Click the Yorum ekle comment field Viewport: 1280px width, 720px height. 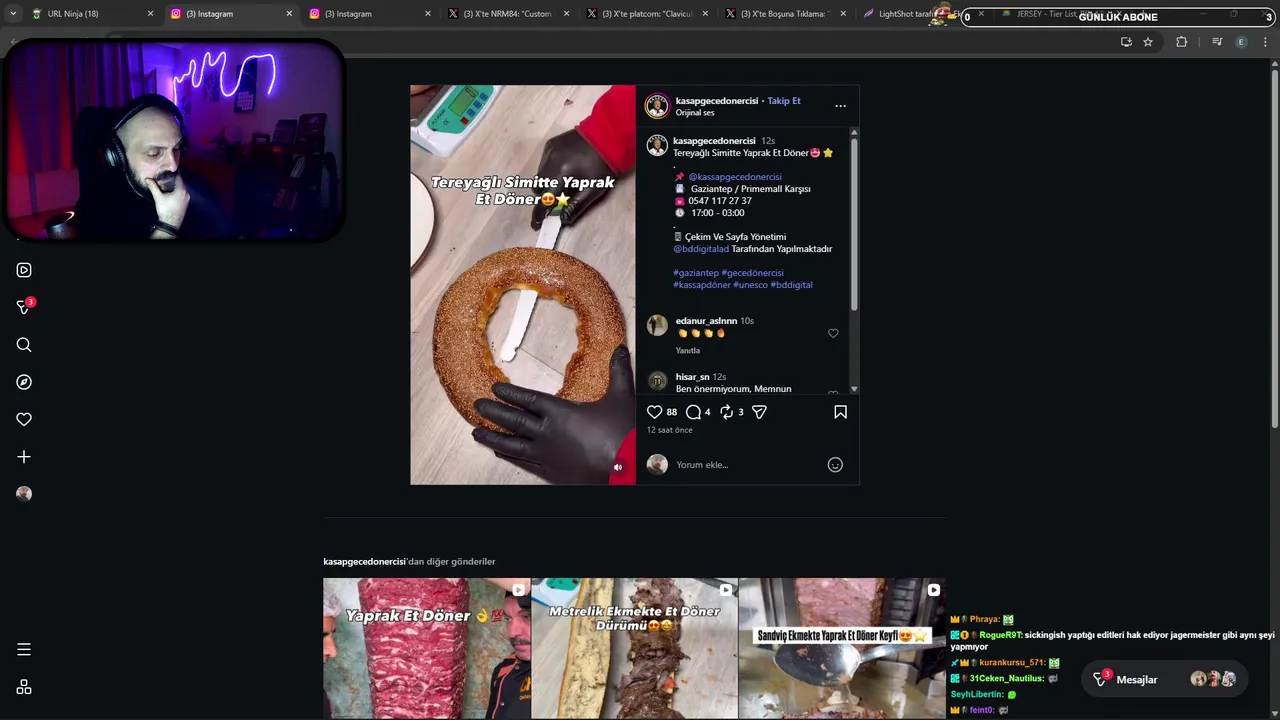(748, 465)
